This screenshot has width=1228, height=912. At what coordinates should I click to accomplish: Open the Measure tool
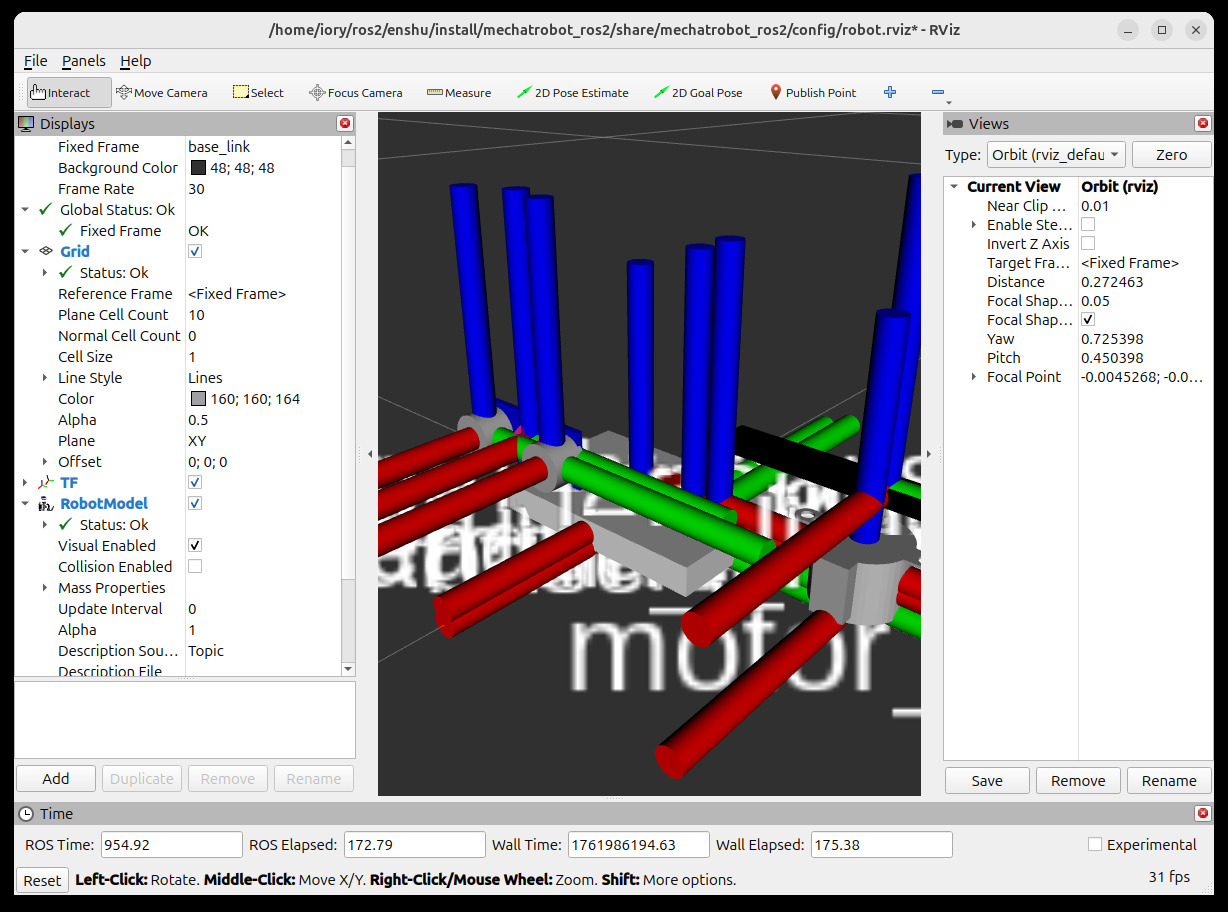pyautogui.click(x=459, y=92)
